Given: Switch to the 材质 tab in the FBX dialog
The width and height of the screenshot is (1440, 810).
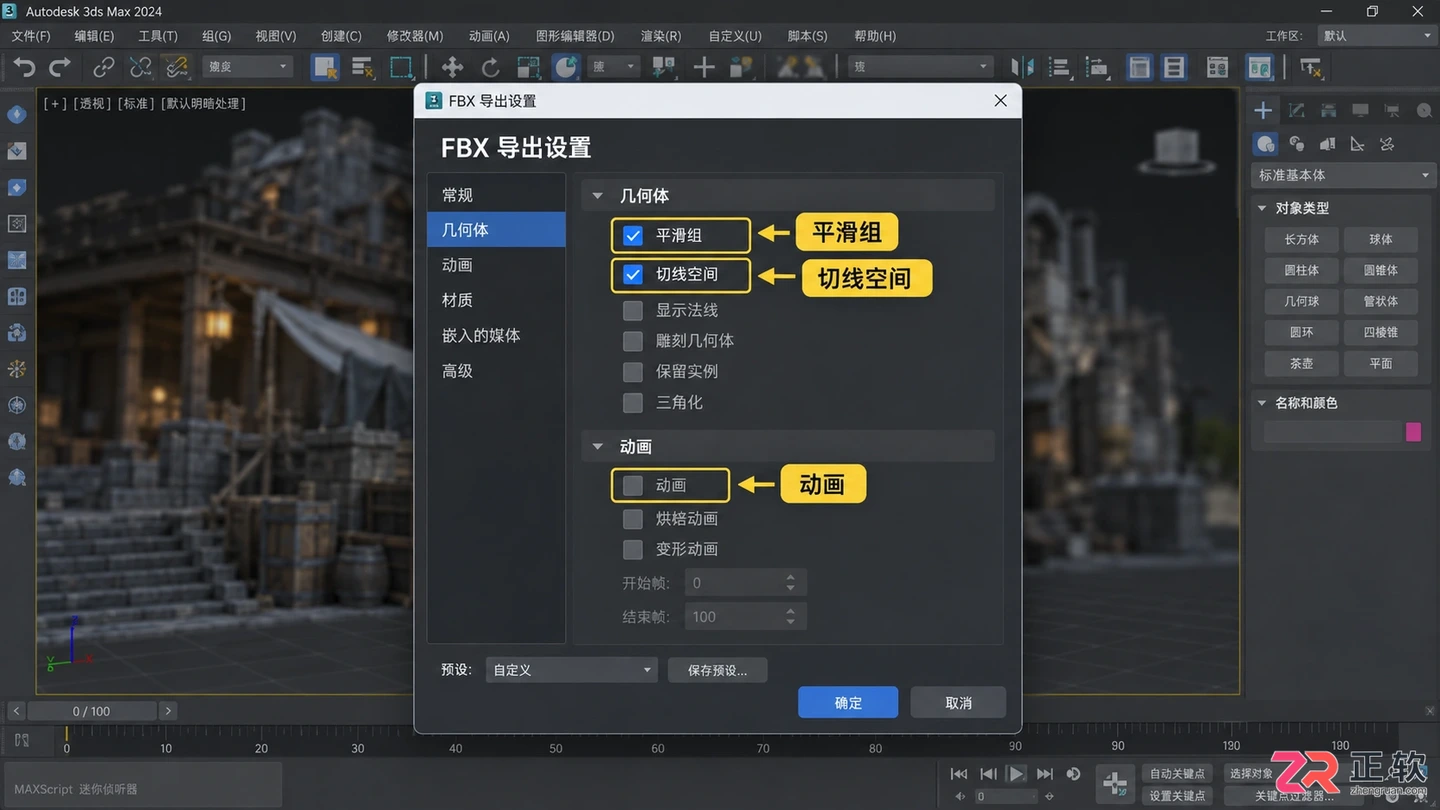Looking at the screenshot, I should [x=496, y=300].
